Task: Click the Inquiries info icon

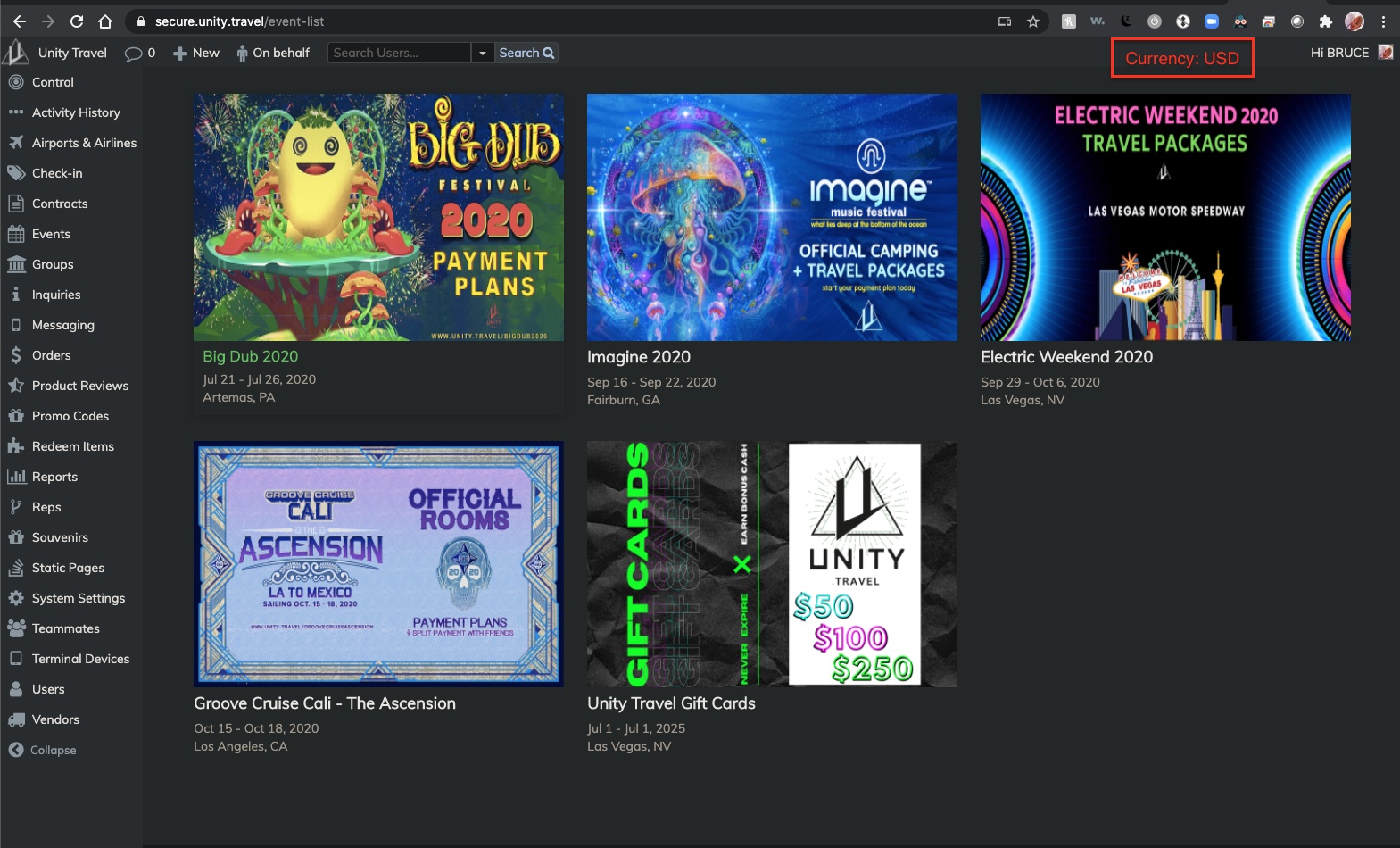Action: pyautogui.click(x=16, y=295)
